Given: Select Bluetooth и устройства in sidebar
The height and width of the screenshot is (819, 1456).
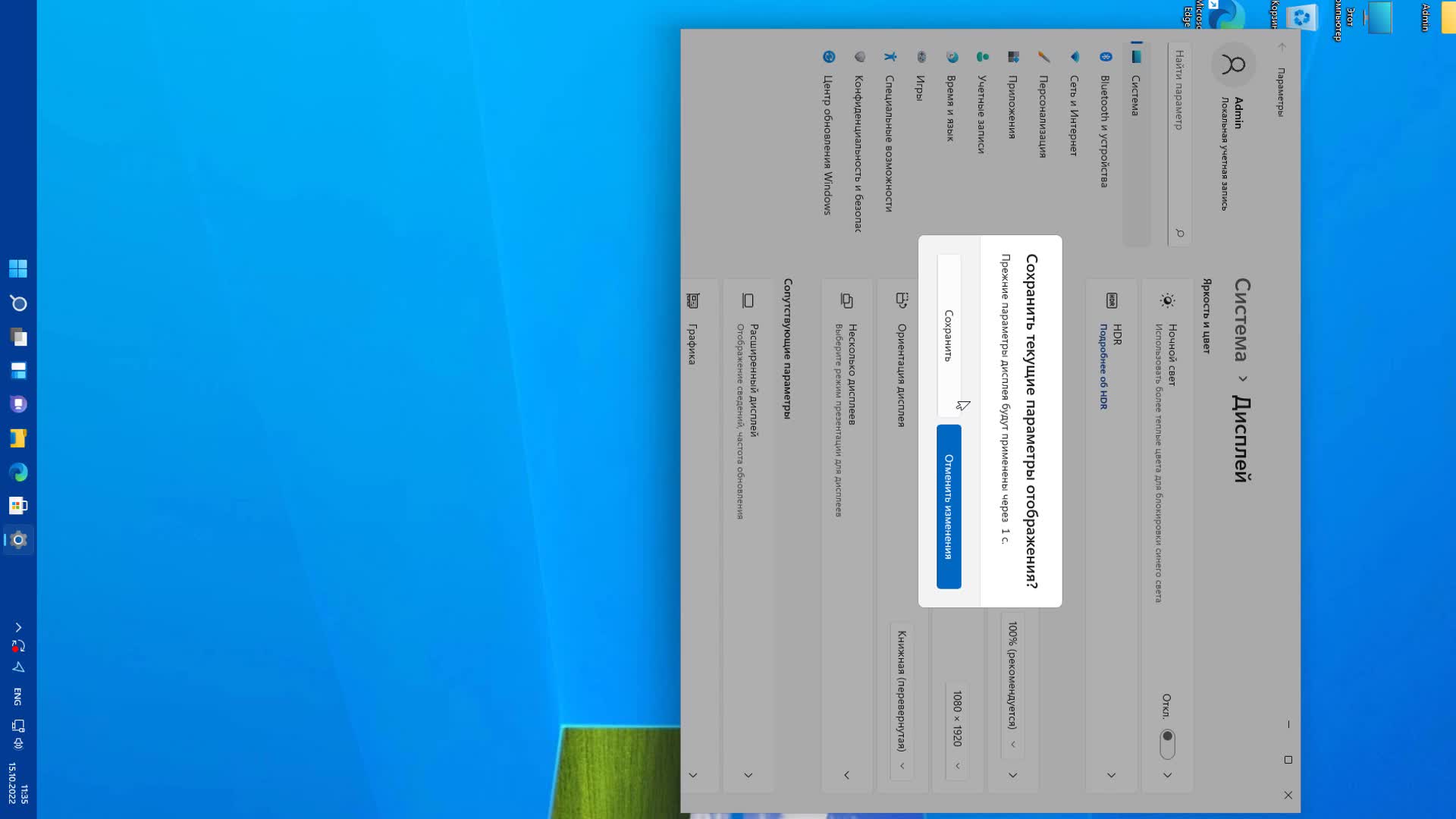Looking at the screenshot, I should click(x=1104, y=130).
